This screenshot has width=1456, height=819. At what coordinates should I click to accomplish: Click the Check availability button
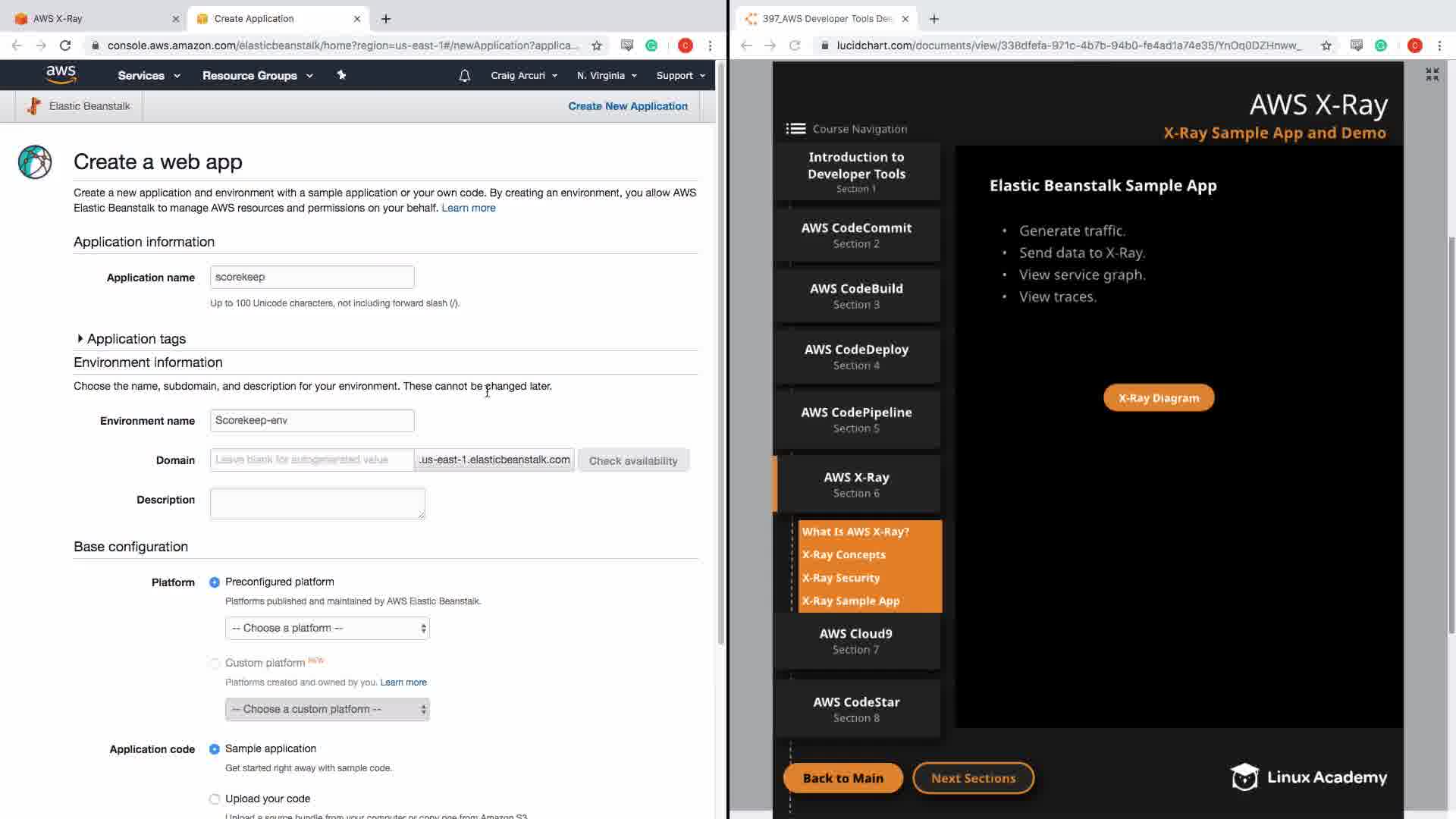[x=633, y=461]
